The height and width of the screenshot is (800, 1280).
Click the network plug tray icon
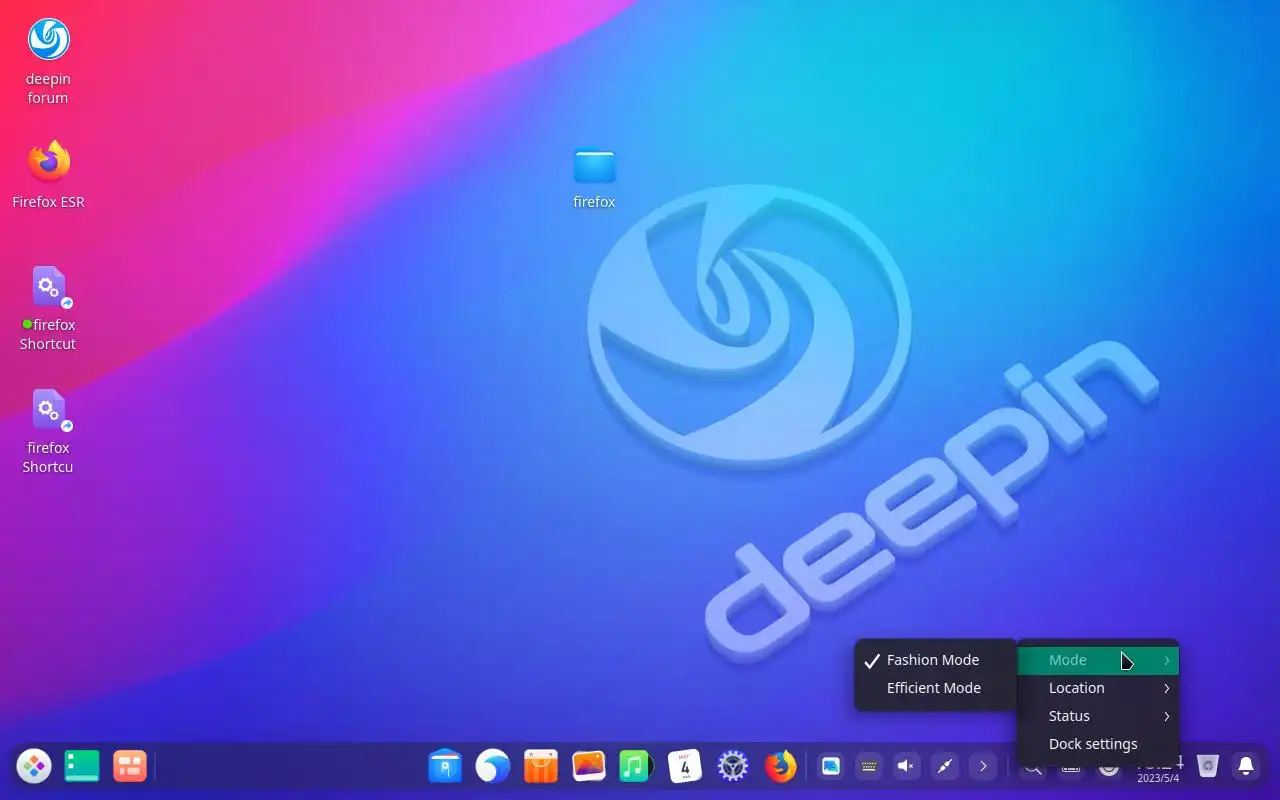pyautogui.click(x=945, y=767)
